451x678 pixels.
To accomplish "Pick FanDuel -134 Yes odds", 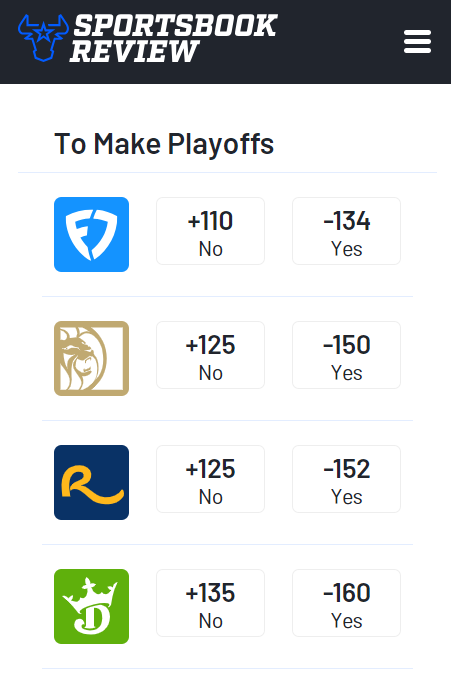I will (x=346, y=231).
